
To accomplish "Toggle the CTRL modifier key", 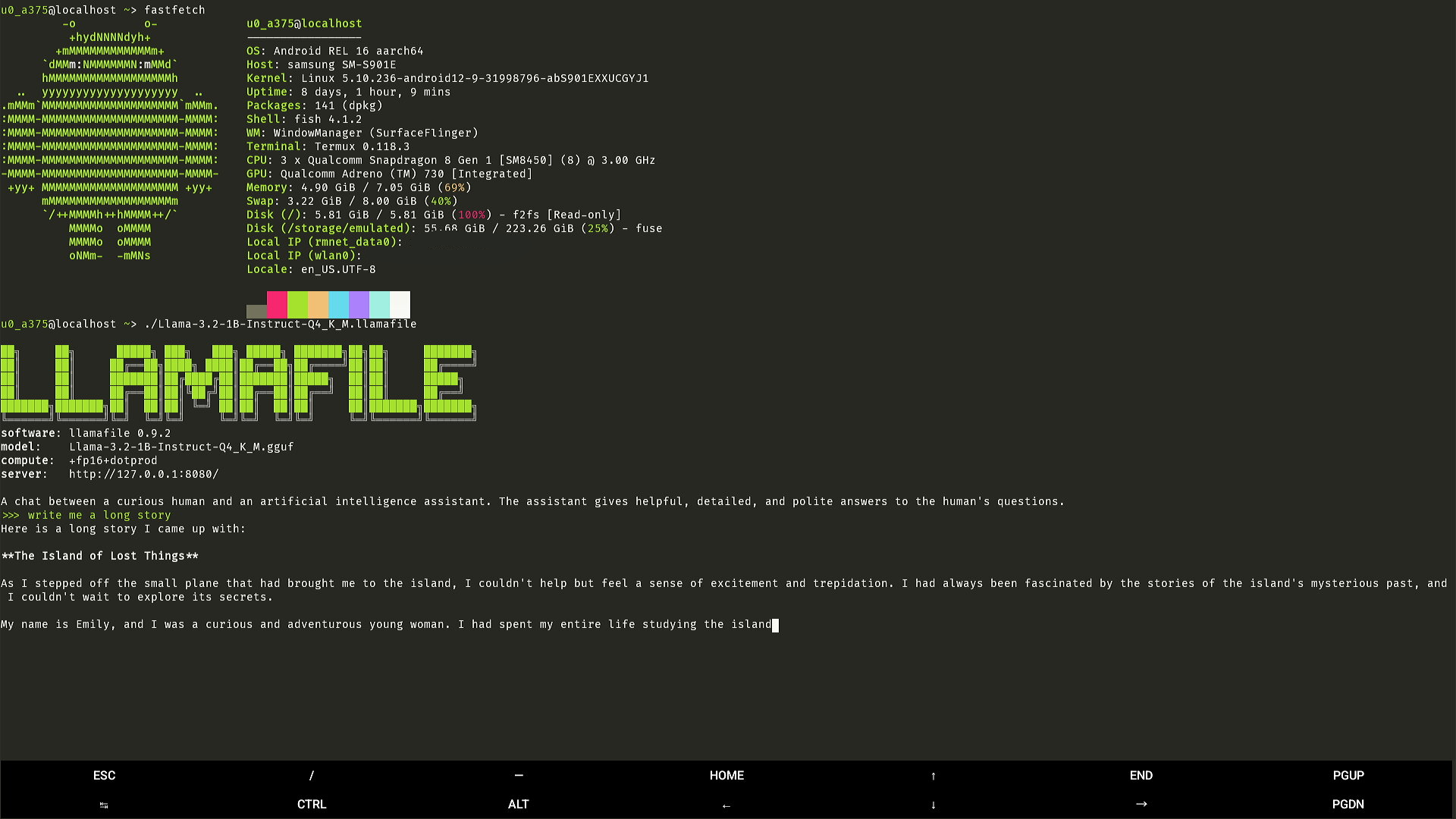I will (312, 805).
